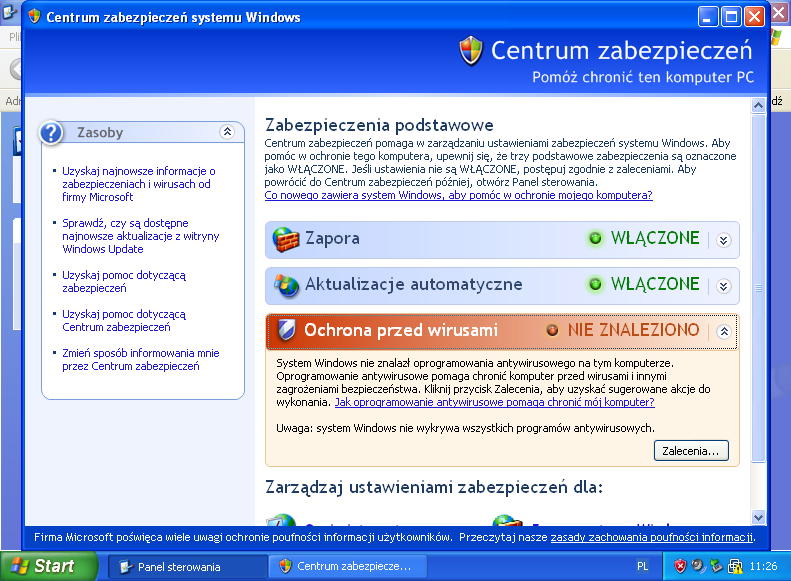Image resolution: width=791 pixels, height=581 pixels.
Task: Open the red security shield tray icon
Action: (680, 566)
